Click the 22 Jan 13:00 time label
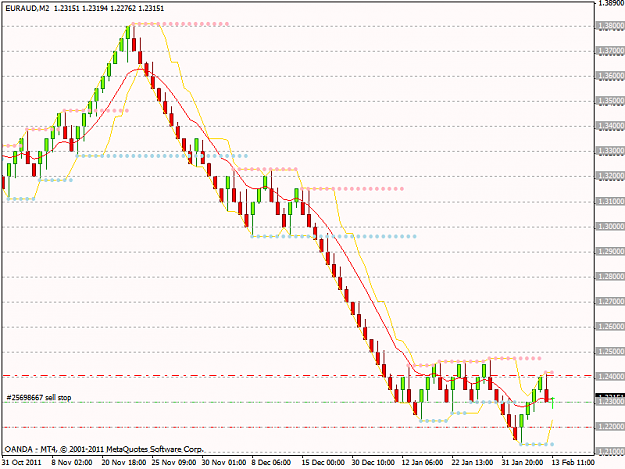Image resolution: width=625 pixels, height=469 pixels. (x=472, y=462)
